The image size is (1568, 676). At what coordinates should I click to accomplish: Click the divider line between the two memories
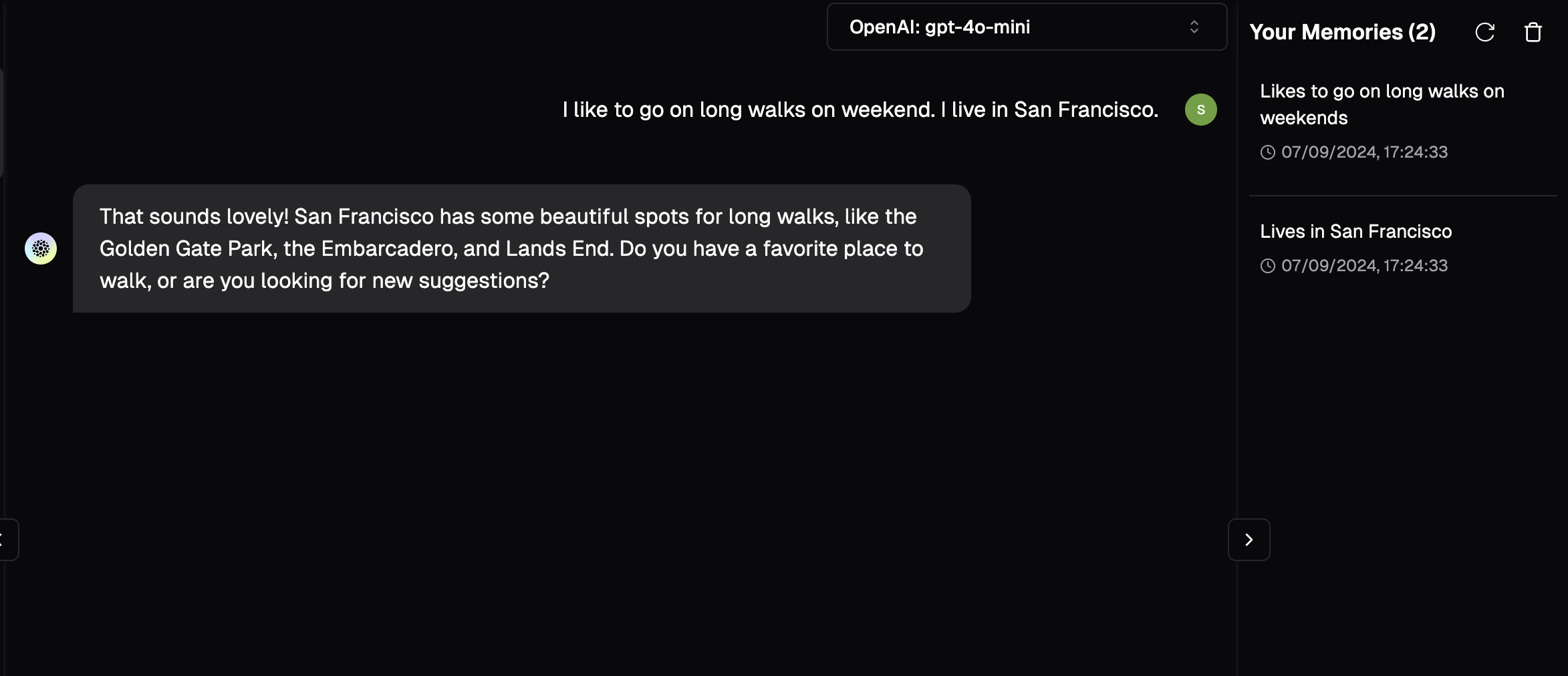(x=1402, y=196)
